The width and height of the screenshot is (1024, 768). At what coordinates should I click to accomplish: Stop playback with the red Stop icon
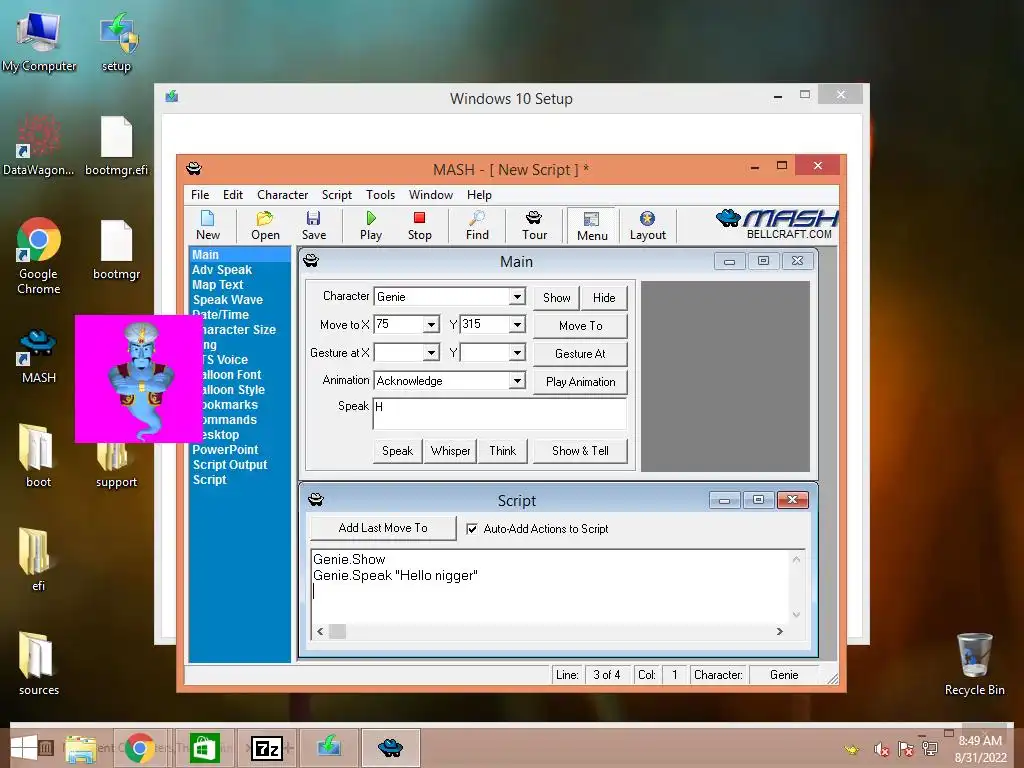(419, 225)
